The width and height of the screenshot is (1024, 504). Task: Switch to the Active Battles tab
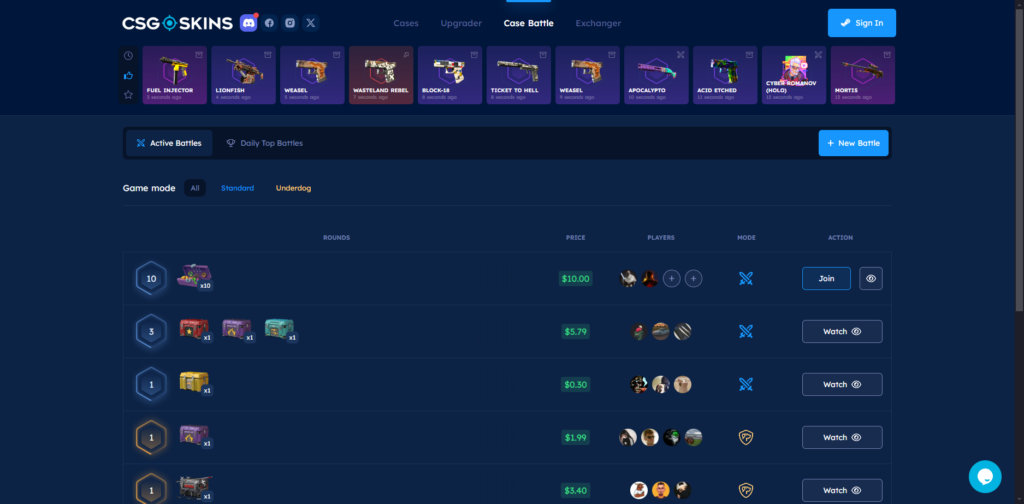pos(169,143)
